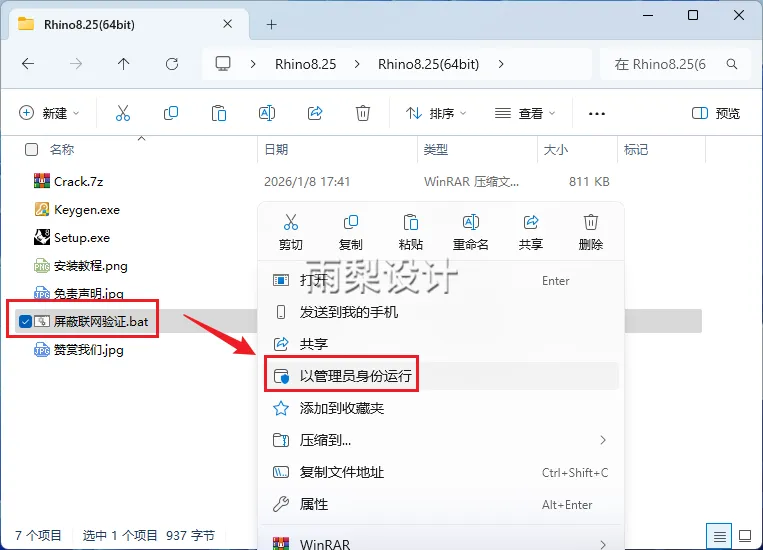Expand the 压缩到... submenu arrow
This screenshot has width=763, height=550.
coord(603,440)
